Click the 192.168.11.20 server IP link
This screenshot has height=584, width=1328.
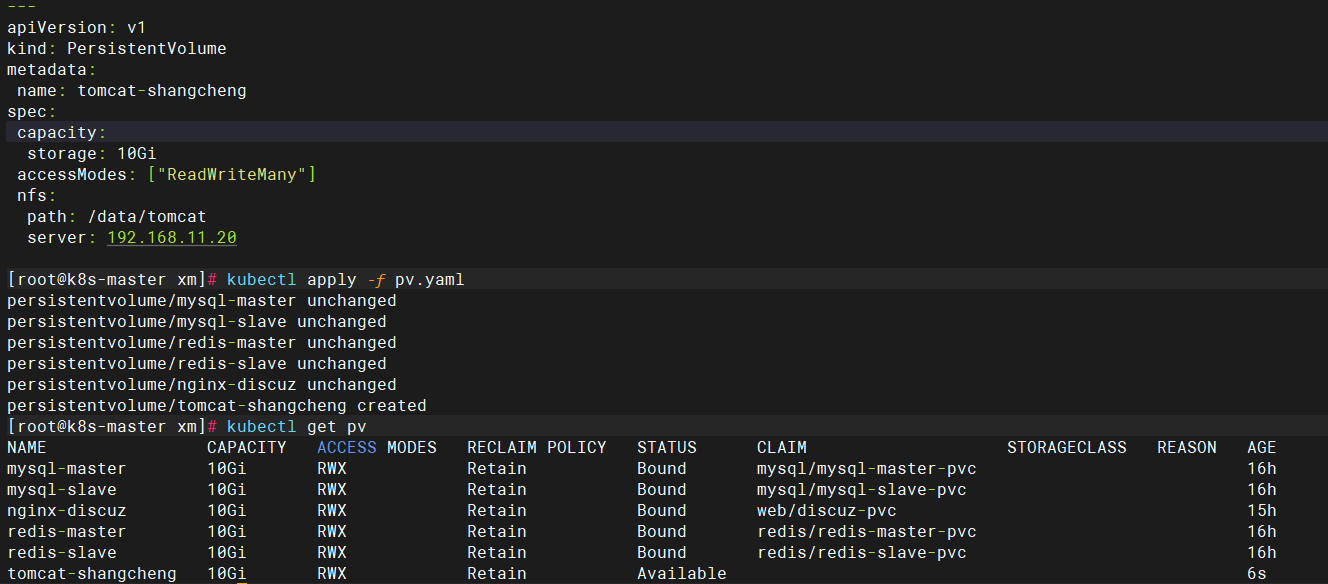point(172,238)
